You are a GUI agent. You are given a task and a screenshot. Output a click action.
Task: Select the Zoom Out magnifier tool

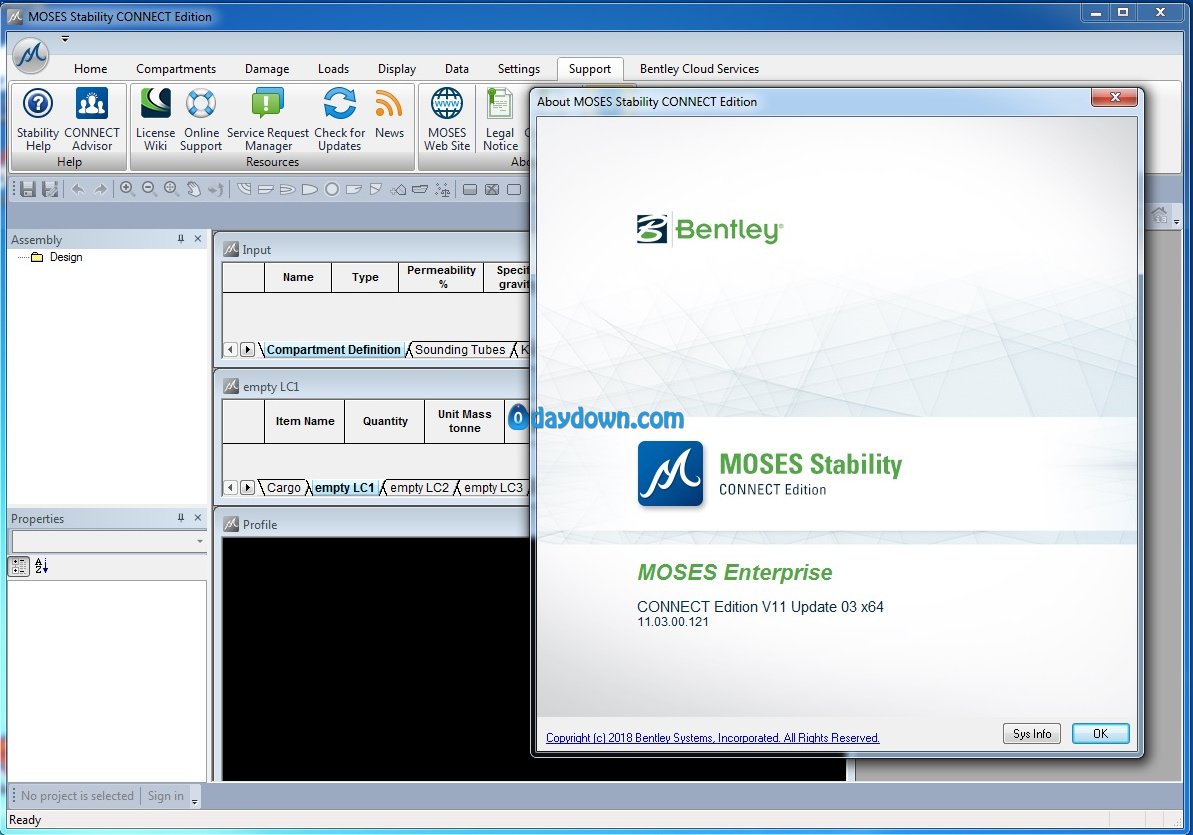(x=149, y=189)
